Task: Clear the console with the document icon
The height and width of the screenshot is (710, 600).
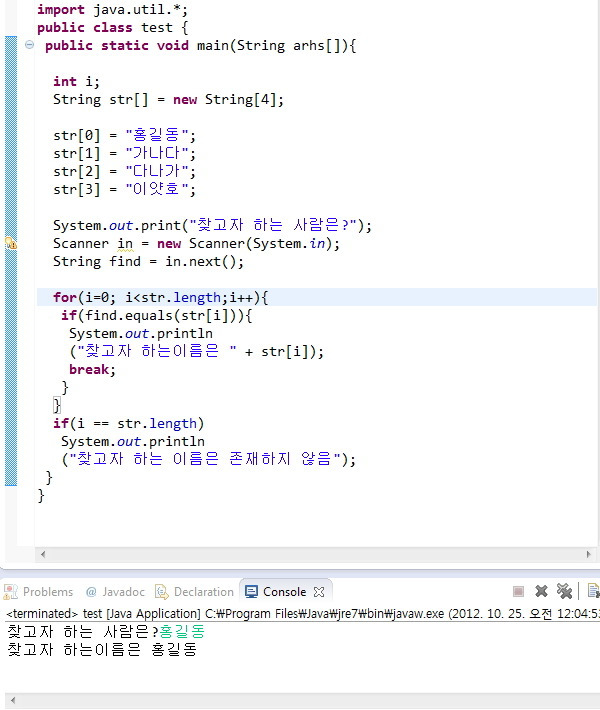Action: [593, 591]
